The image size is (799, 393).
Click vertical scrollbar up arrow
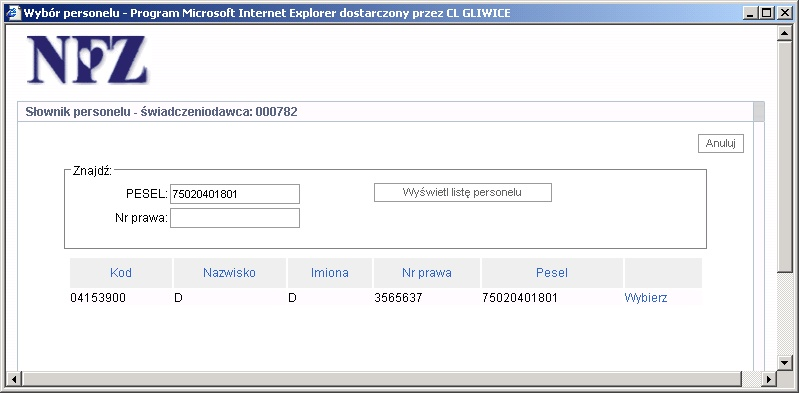785,34
